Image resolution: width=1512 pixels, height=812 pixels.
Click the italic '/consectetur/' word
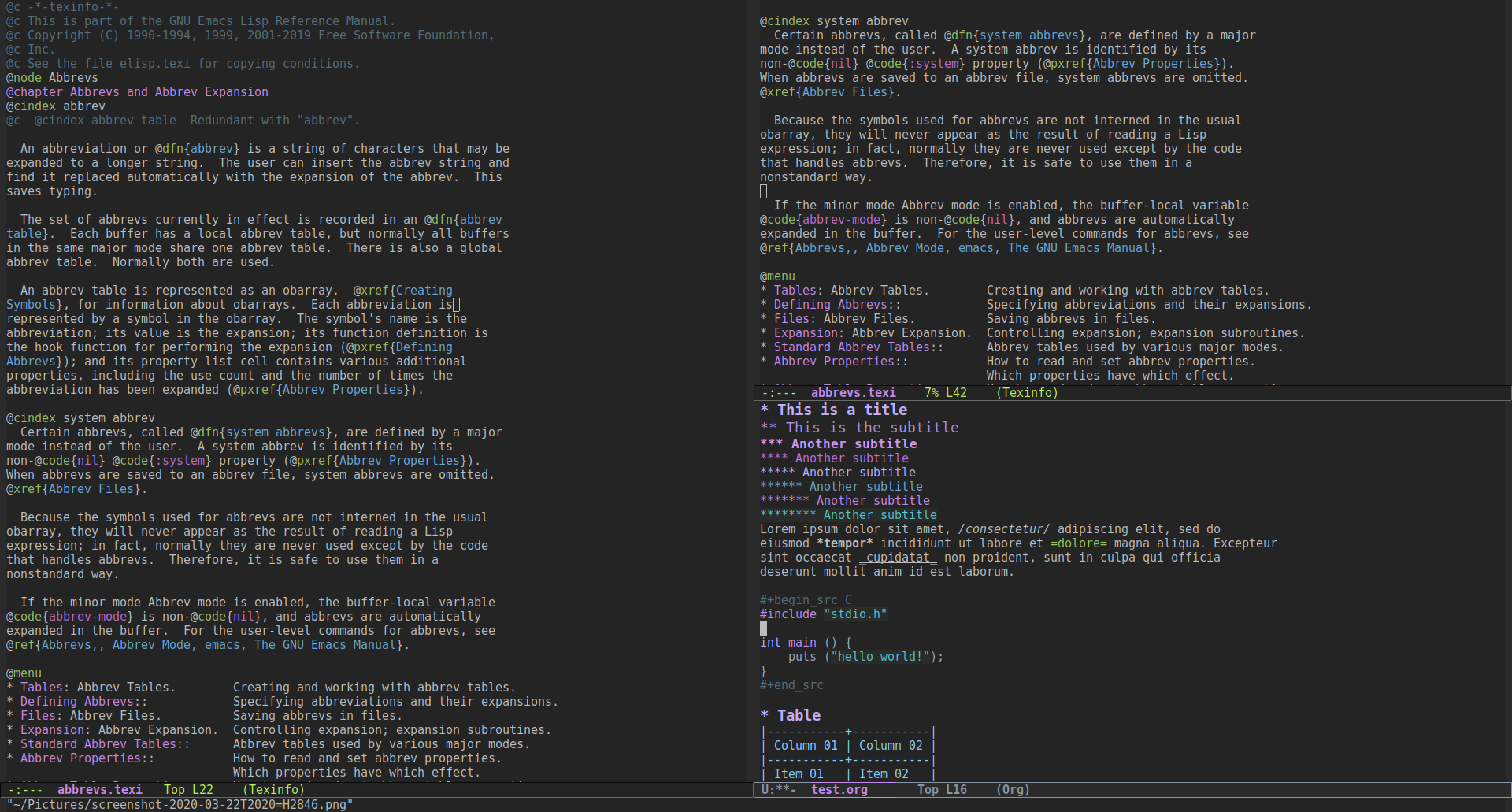pos(1004,528)
